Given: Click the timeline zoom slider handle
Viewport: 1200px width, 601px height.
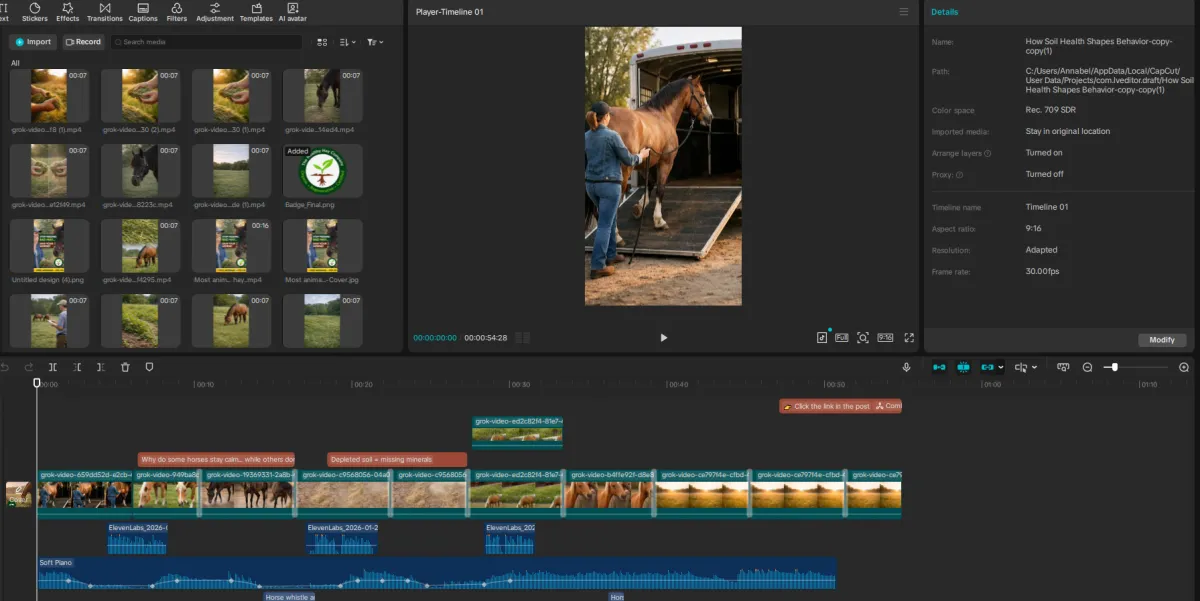Looking at the screenshot, I should click(1114, 367).
